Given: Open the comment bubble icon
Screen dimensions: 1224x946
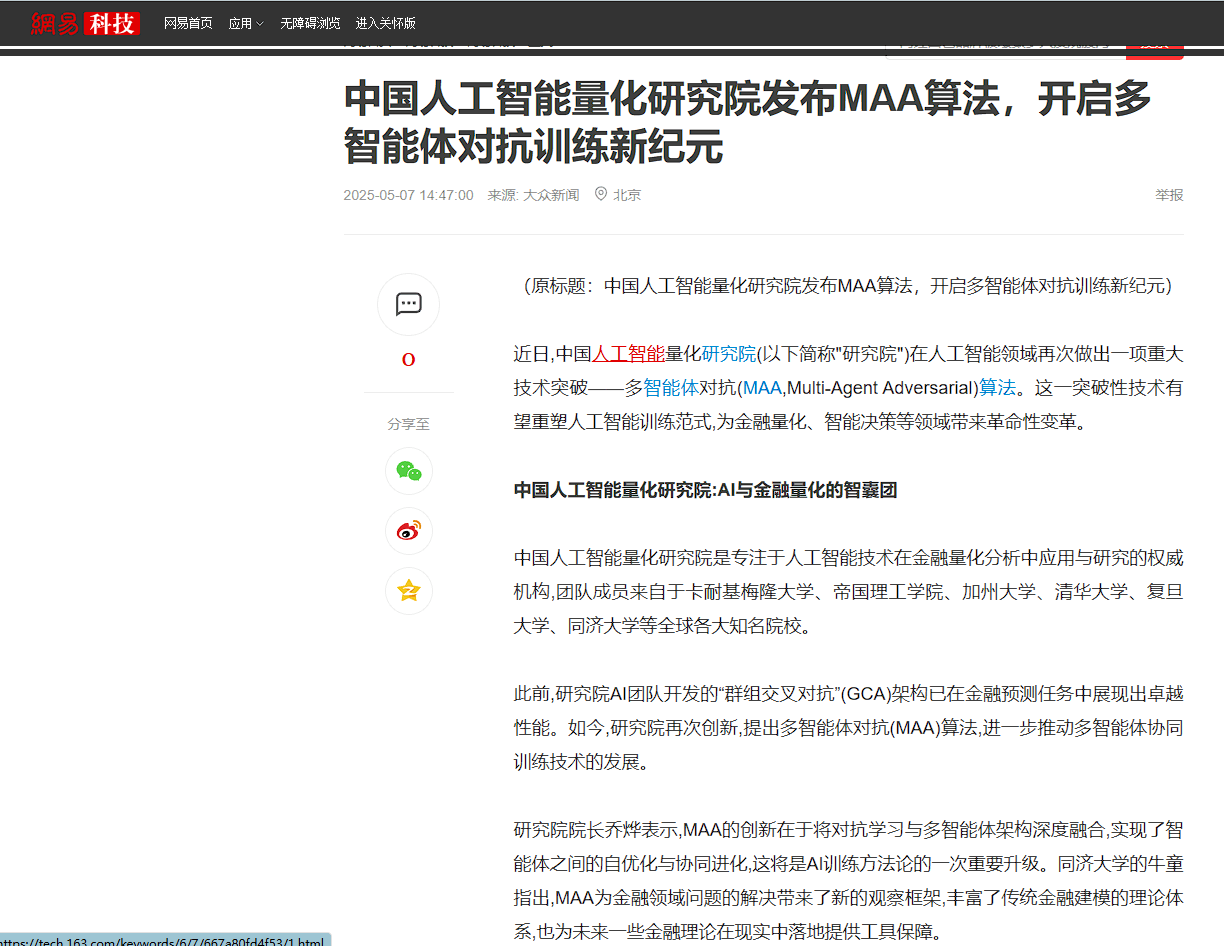Looking at the screenshot, I should tap(408, 304).
